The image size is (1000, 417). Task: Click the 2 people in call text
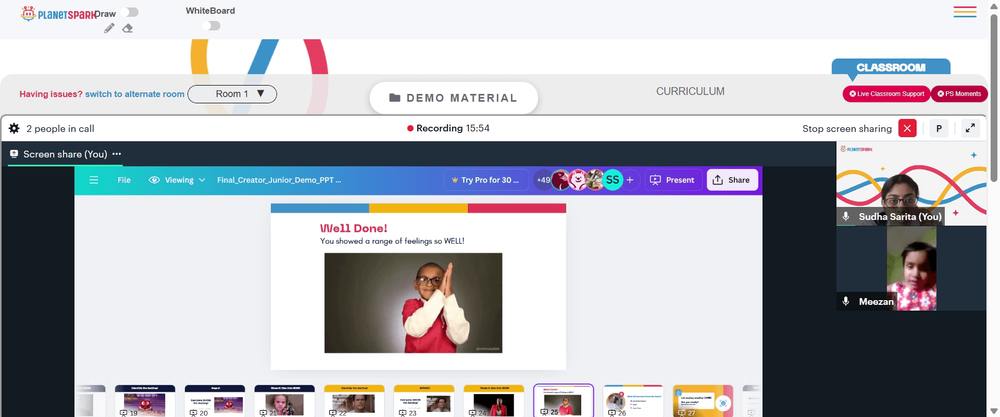[60, 129]
